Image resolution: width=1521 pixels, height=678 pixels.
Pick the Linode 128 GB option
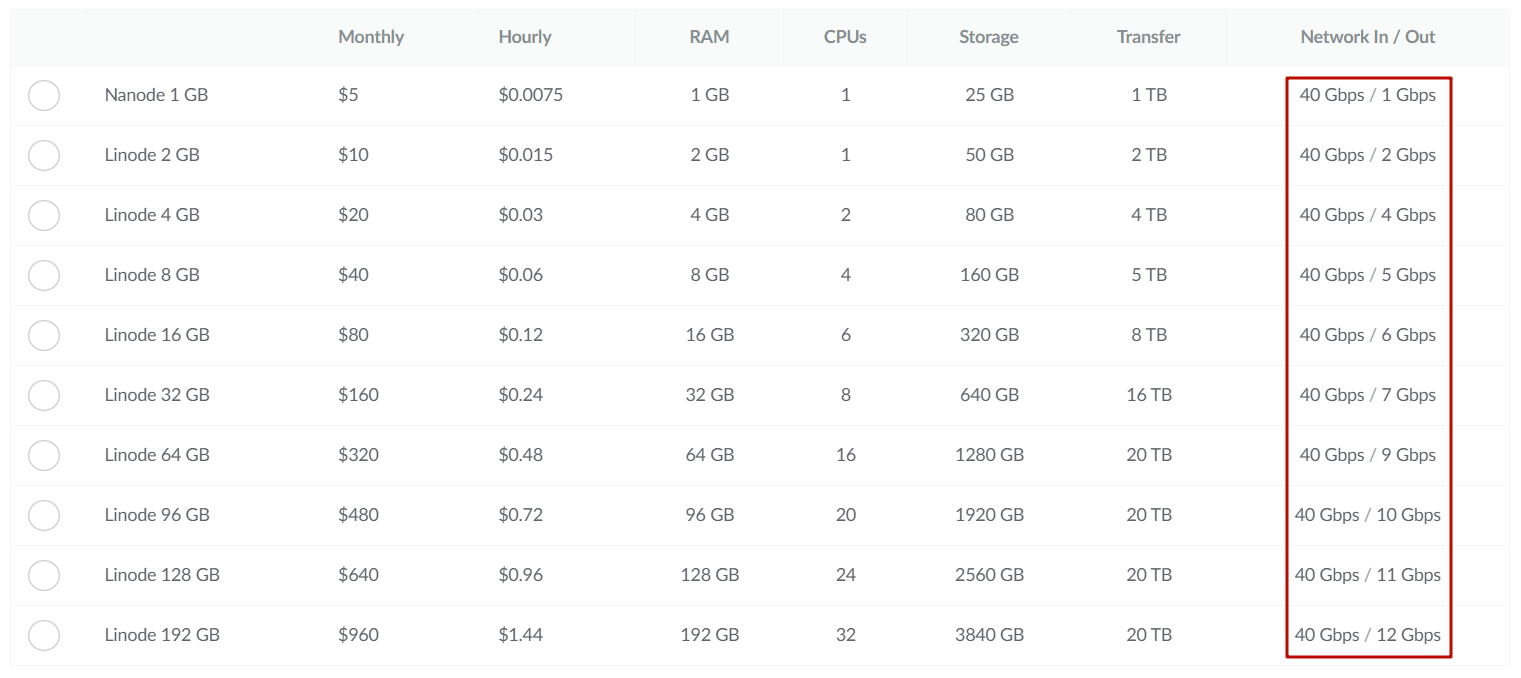pos(44,575)
